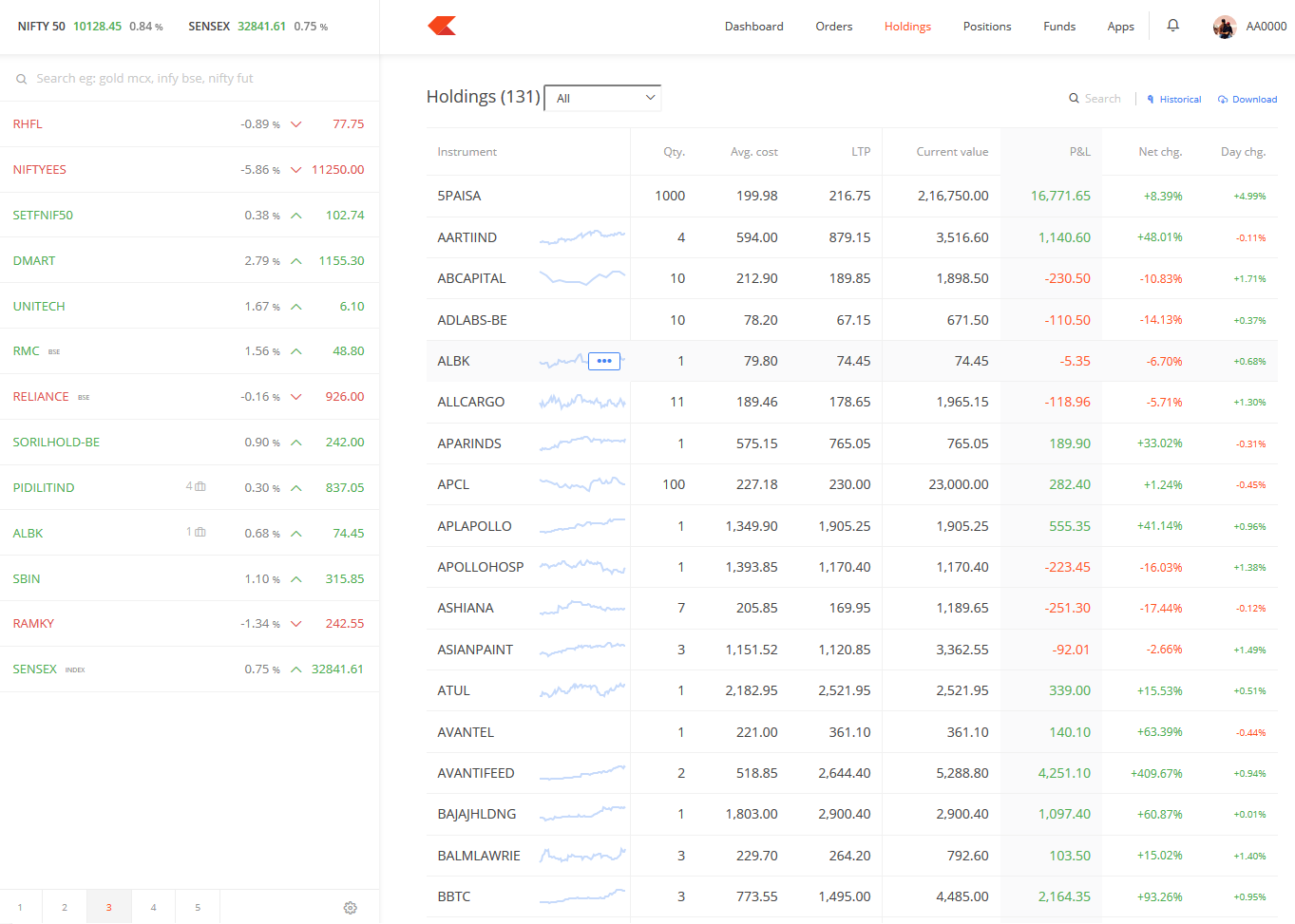The image size is (1295, 924).
Task: Click the NIFTY 50 index value
Action: (98, 27)
